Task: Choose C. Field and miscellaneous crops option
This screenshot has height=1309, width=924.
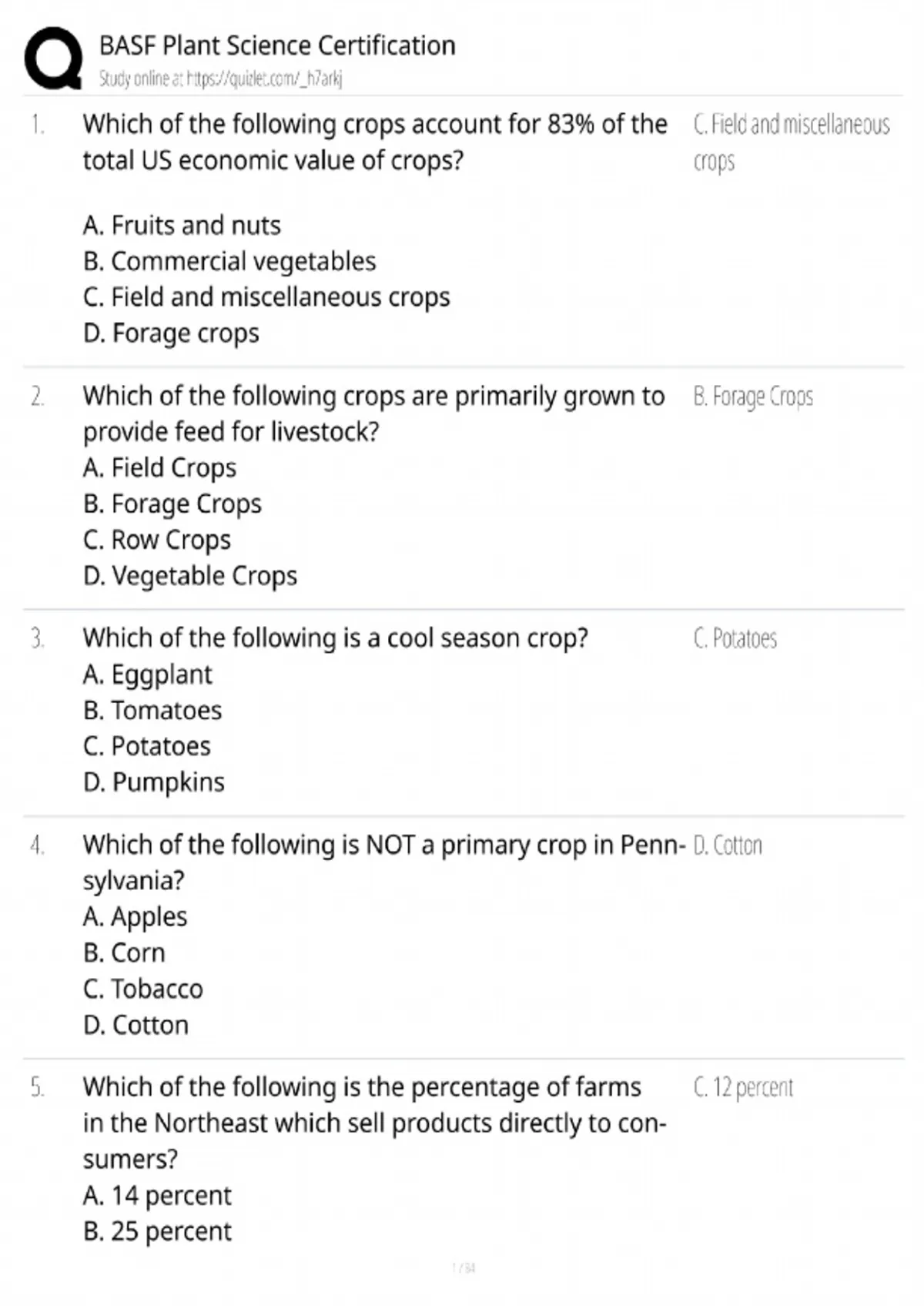Action: coord(266,297)
